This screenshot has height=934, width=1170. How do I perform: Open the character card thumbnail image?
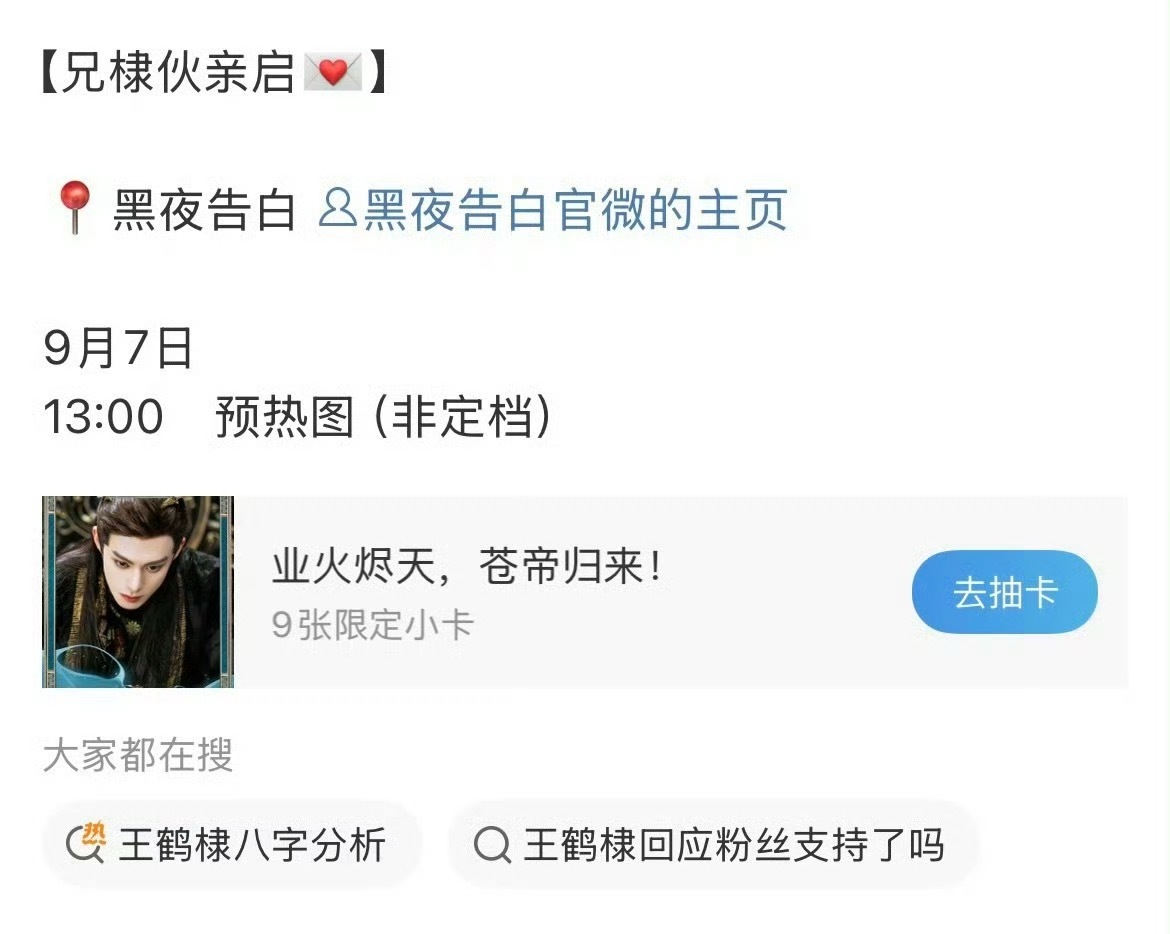coord(138,592)
